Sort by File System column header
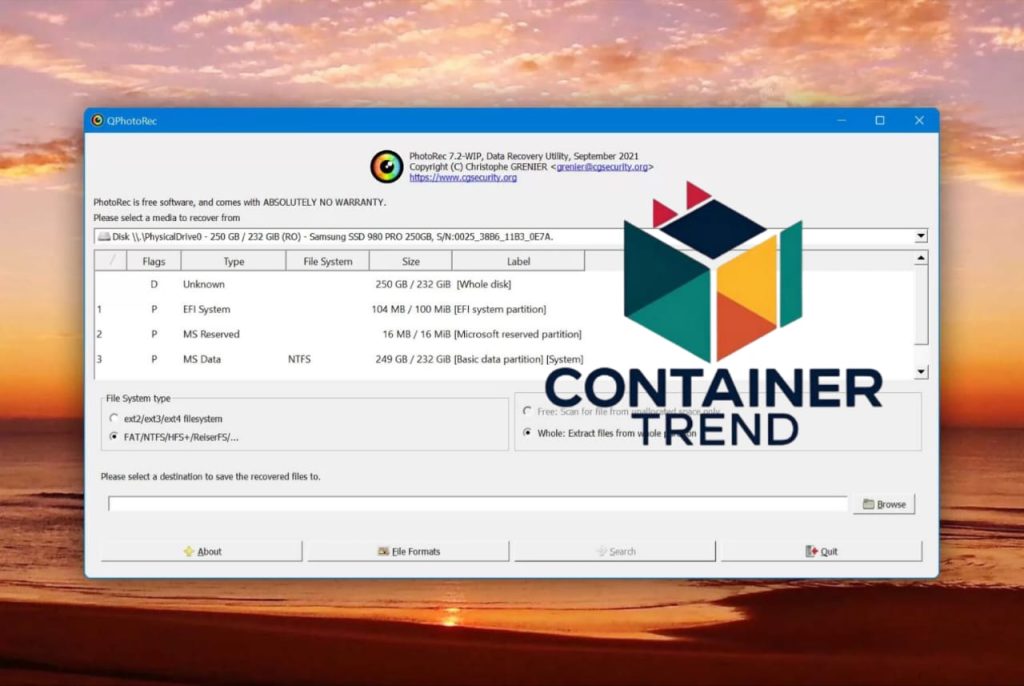 coord(327,261)
